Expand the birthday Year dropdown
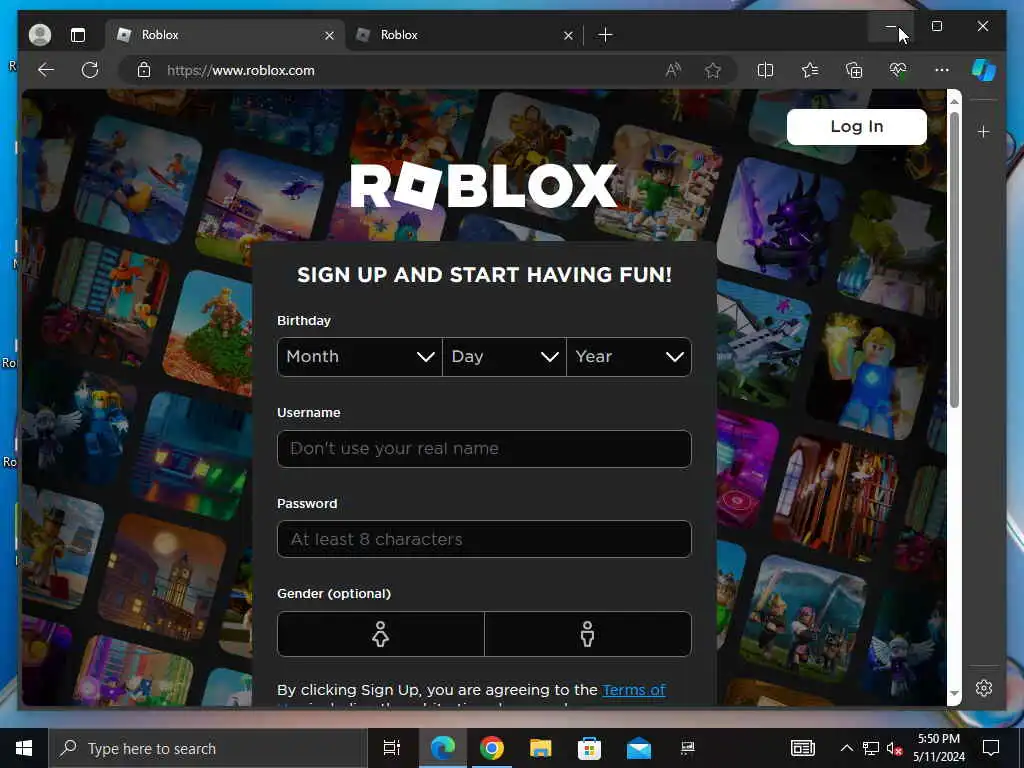 pyautogui.click(x=629, y=357)
